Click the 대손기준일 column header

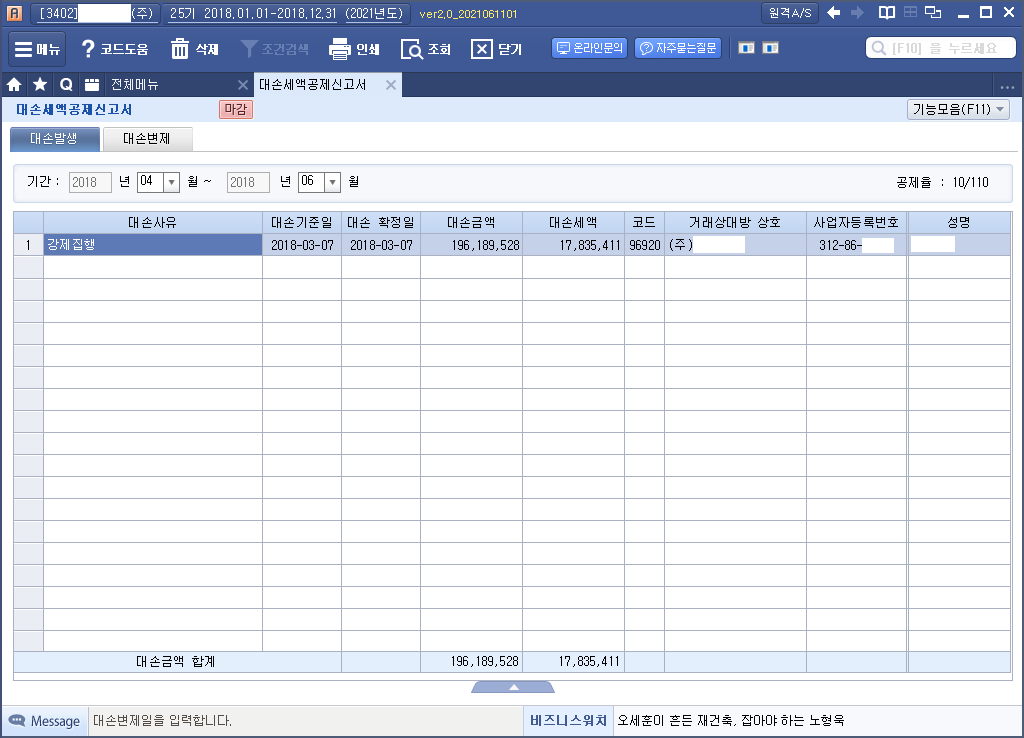[x=302, y=223]
